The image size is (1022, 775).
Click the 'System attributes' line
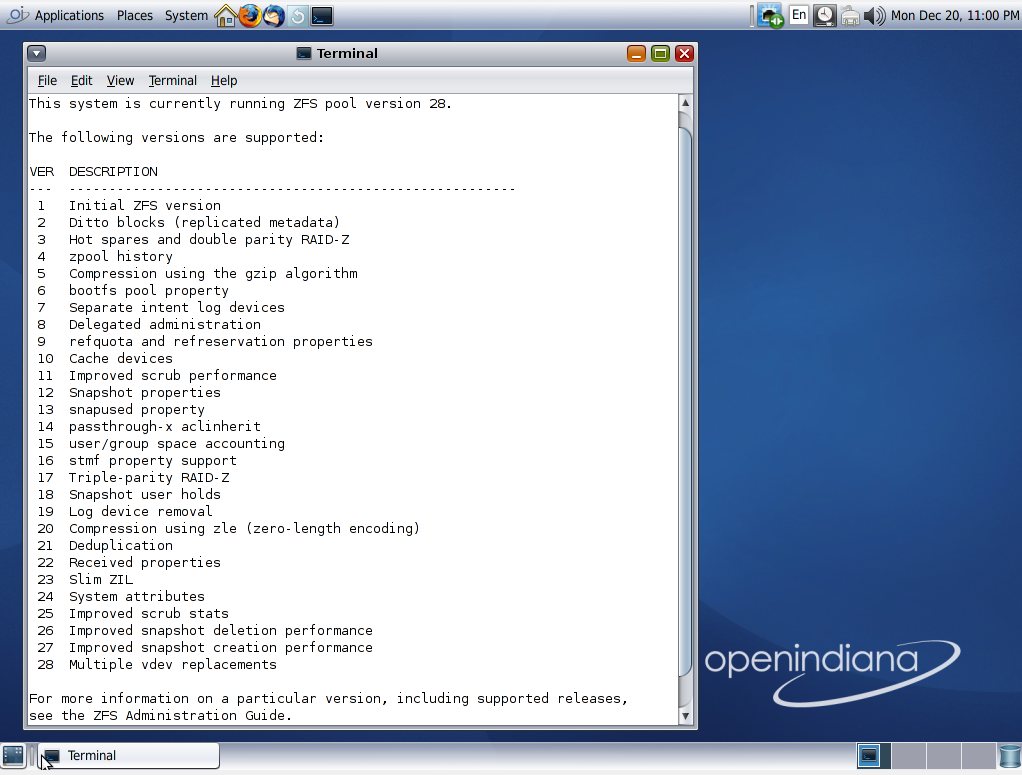[137, 596]
